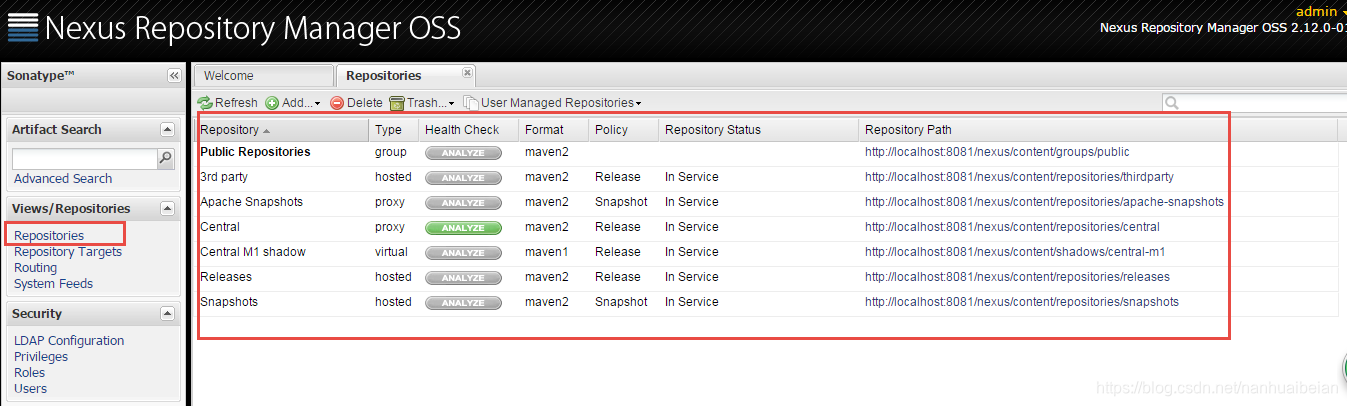Analyze the Public Repositories health
The width and height of the screenshot is (1347, 406).
tap(463, 153)
